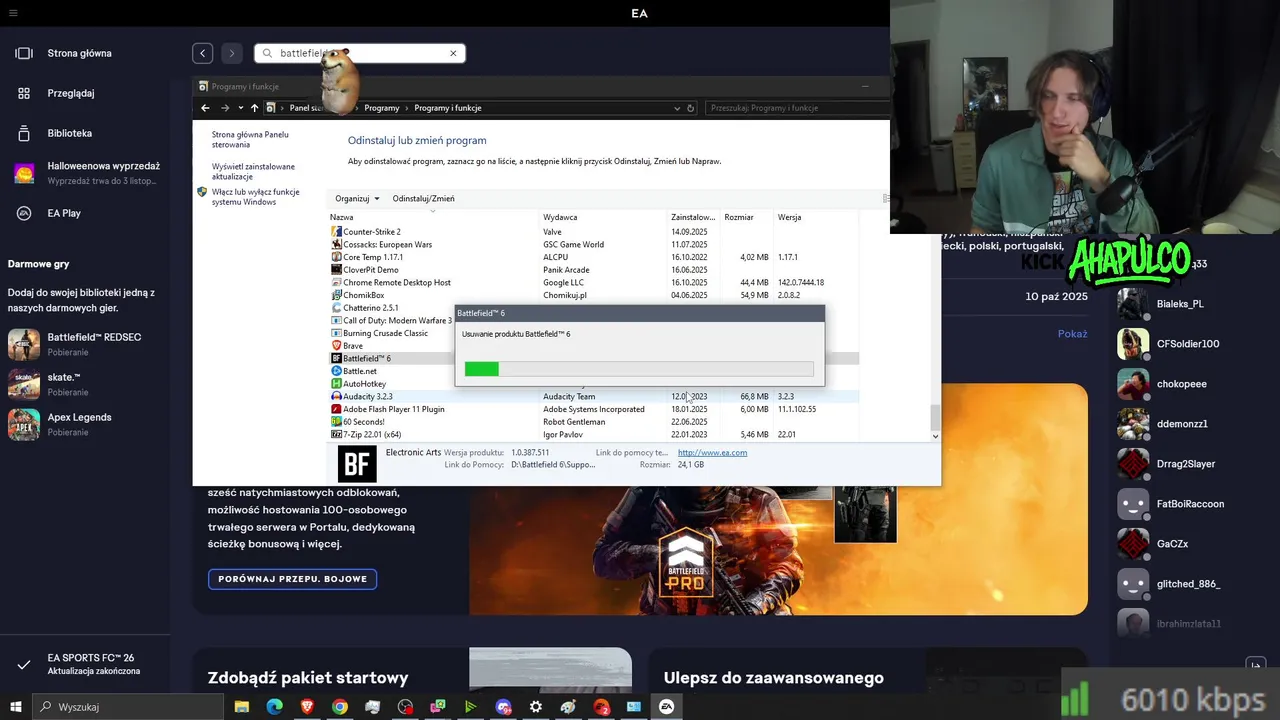This screenshot has height=720, width=1280.
Task: Select AutoHotkey program row
Action: pos(392,384)
